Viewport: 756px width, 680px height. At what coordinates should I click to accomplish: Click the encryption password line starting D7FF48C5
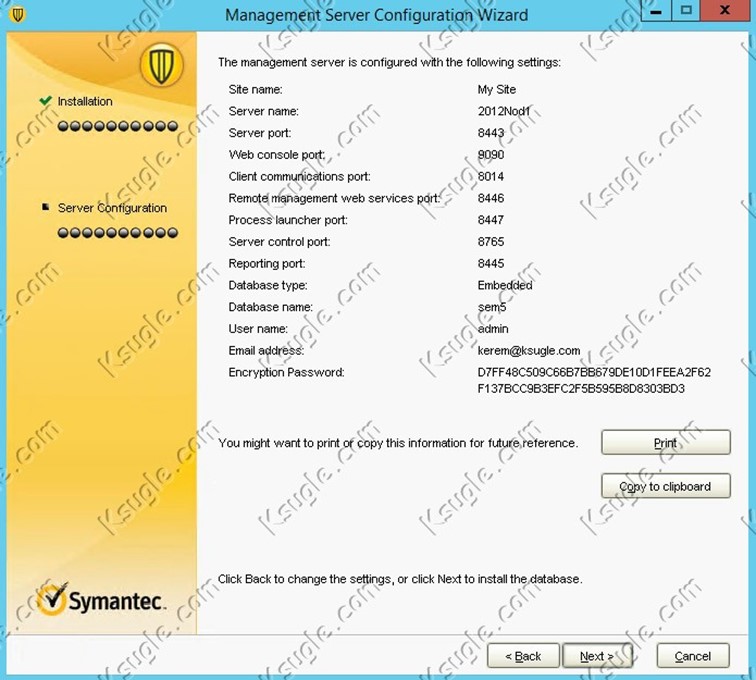point(594,372)
